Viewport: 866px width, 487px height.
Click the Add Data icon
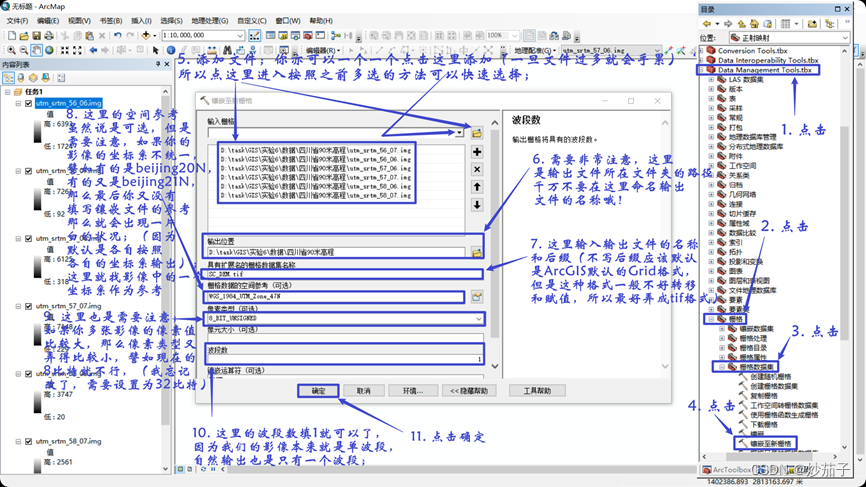point(146,35)
